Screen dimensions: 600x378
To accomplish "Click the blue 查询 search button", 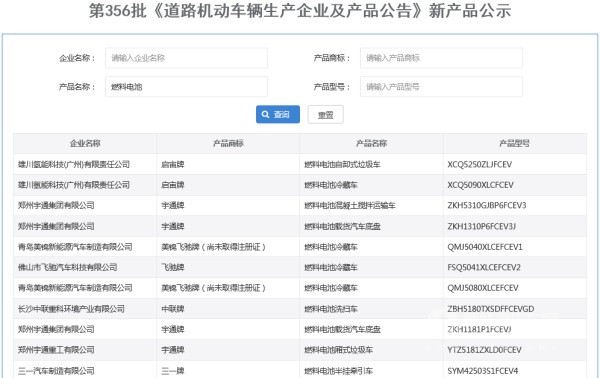I will point(278,114).
